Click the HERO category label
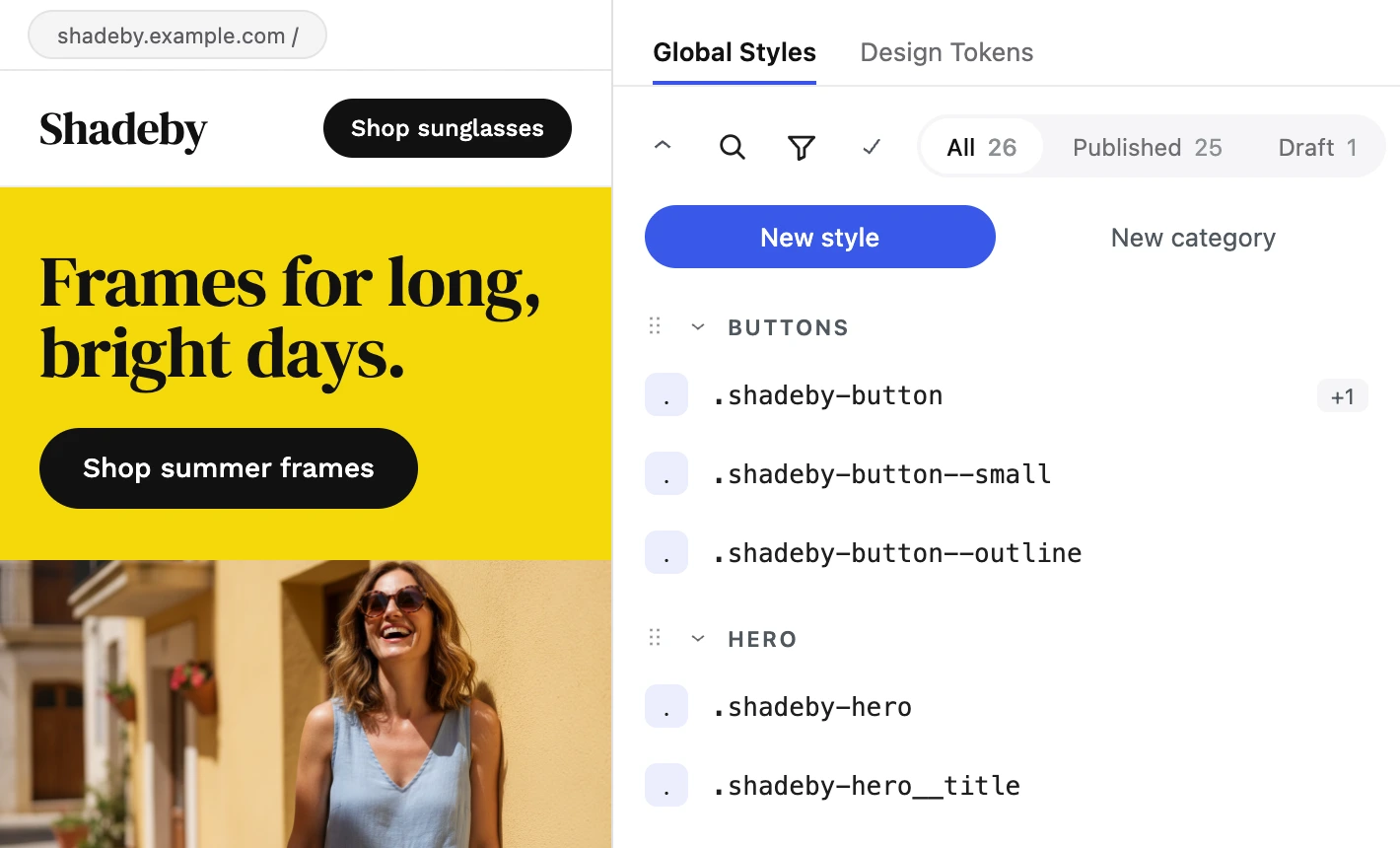1400x848 pixels. 762,639
